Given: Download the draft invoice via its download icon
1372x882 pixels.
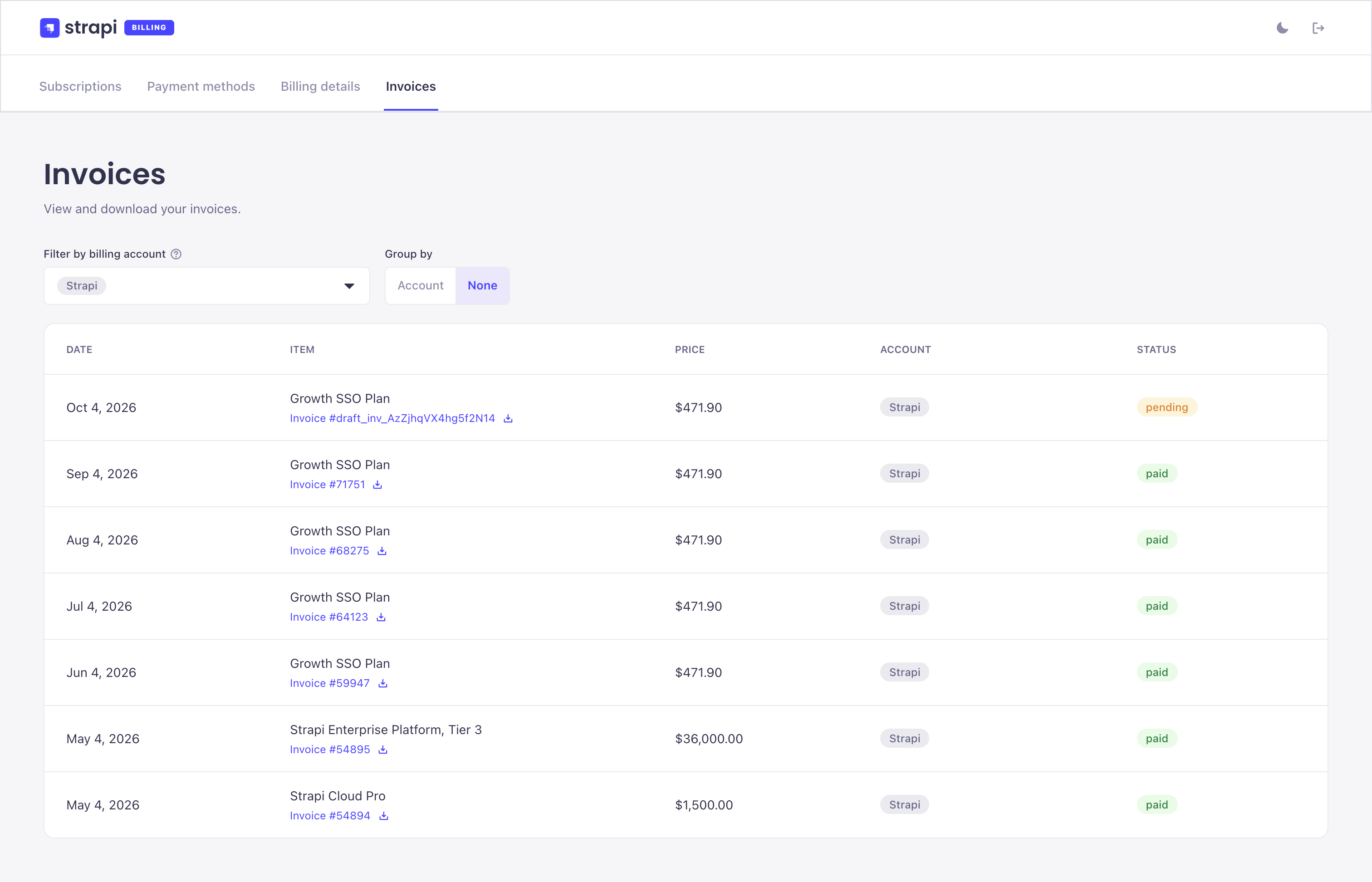Looking at the screenshot, I should coord(508,418).
